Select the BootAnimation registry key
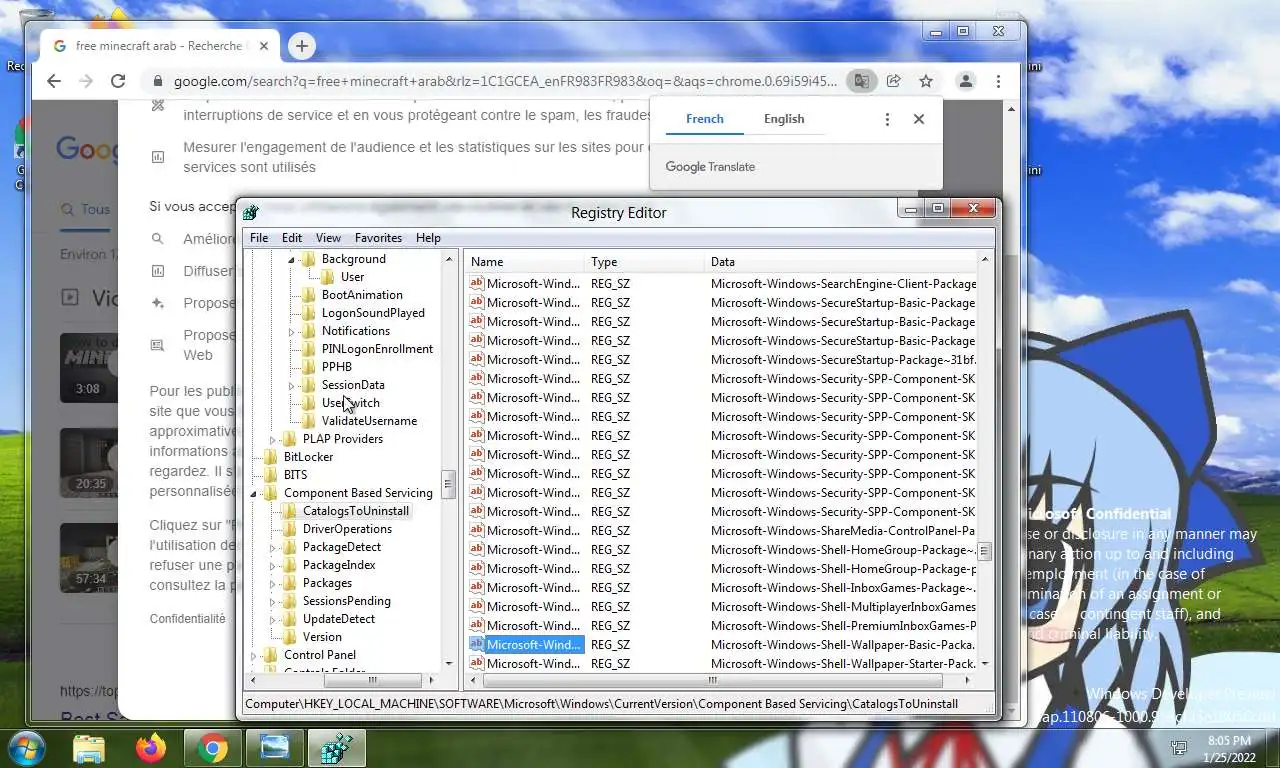Viewport: 1280px width, 768px height. click(362, 295)
